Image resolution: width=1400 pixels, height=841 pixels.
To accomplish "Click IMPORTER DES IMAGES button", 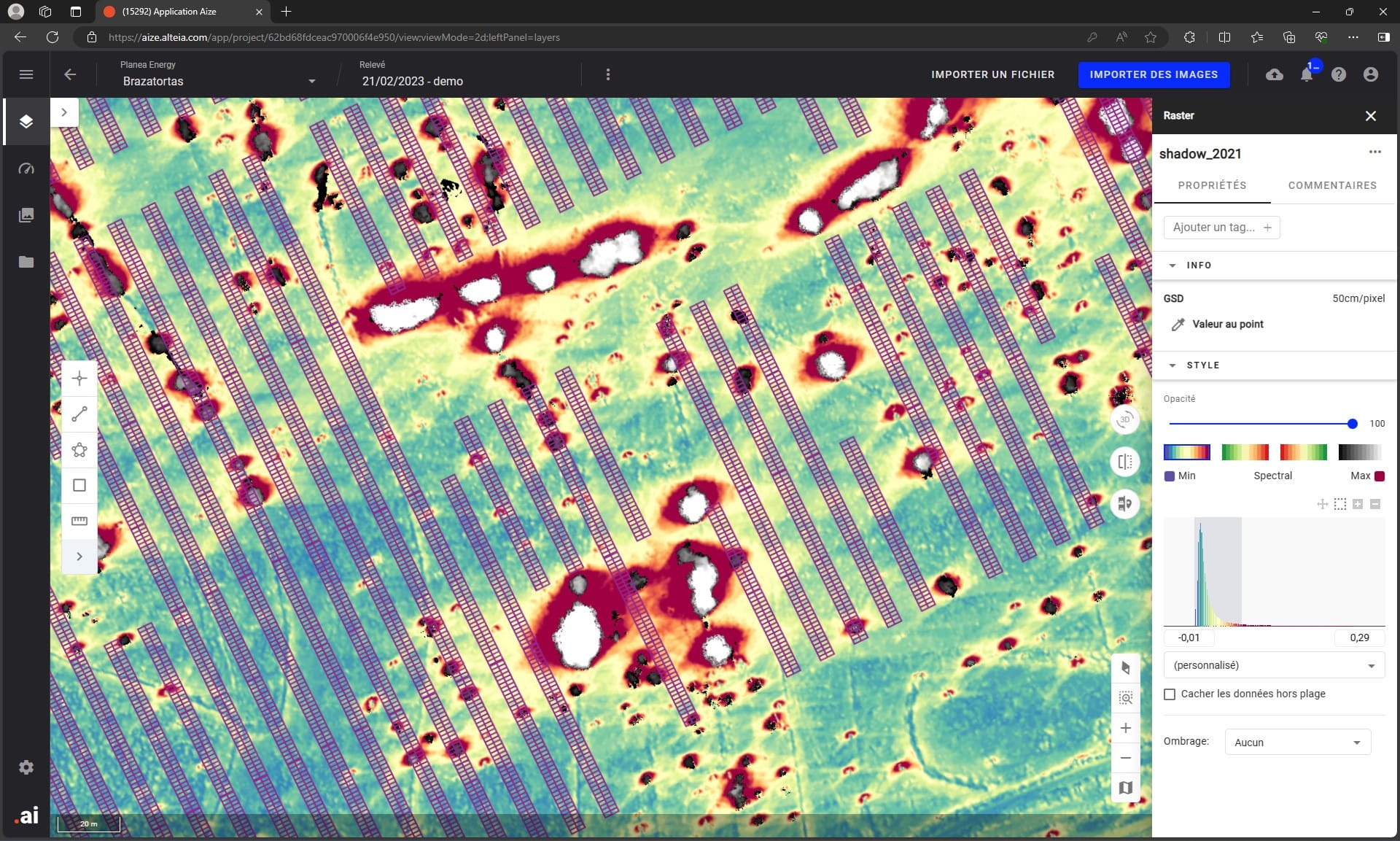I will [x=1154, y=74].
